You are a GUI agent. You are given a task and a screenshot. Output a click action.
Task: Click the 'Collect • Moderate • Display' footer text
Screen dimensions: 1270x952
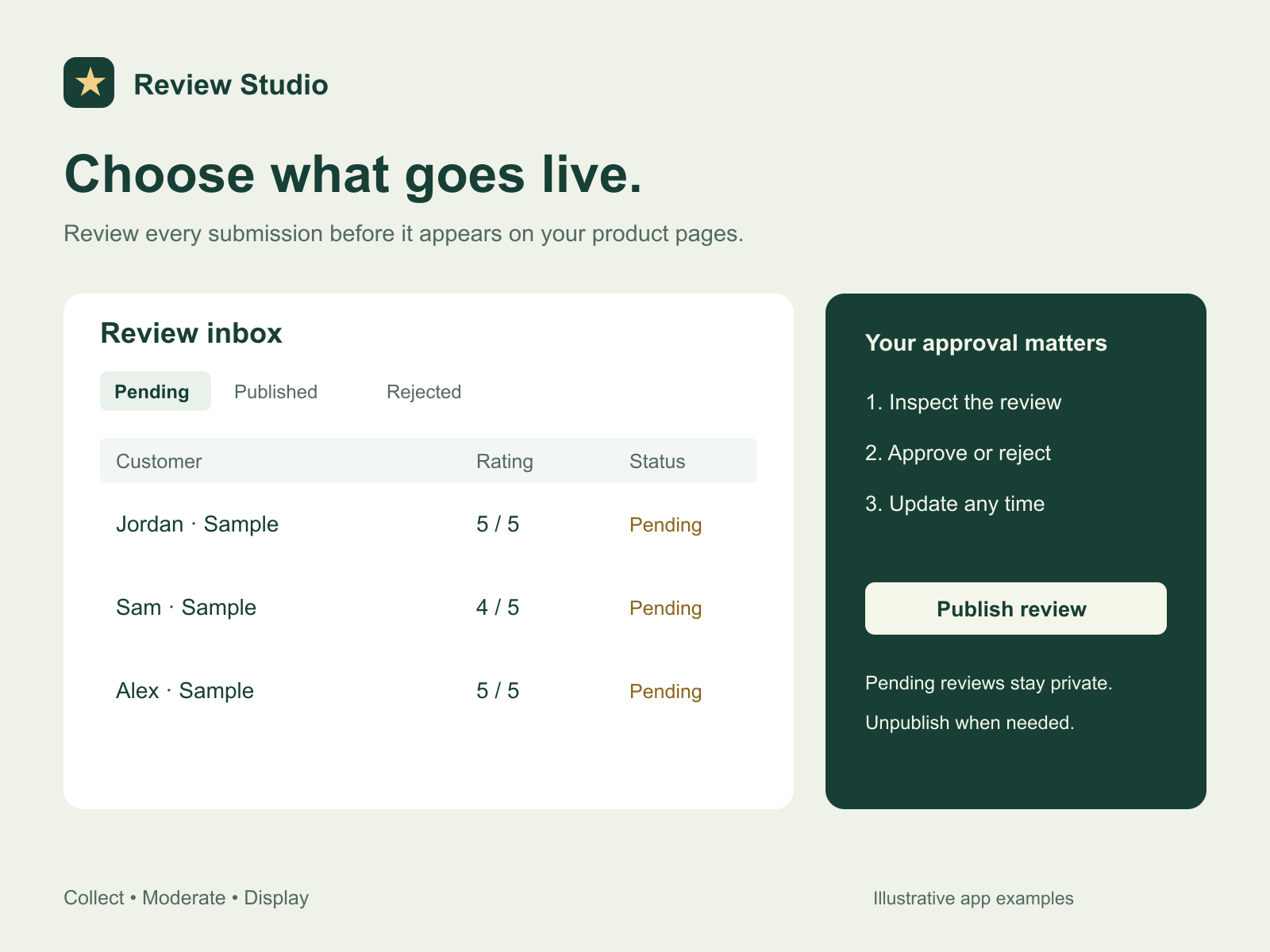[x=187, y=898]
